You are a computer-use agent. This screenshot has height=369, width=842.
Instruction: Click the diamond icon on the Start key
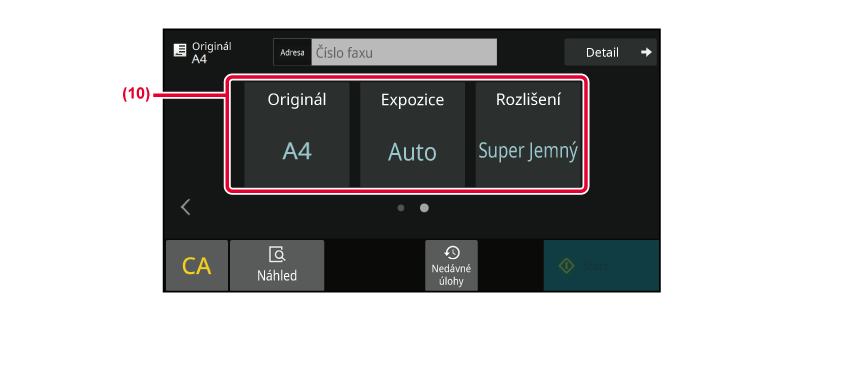click(567, 266)
